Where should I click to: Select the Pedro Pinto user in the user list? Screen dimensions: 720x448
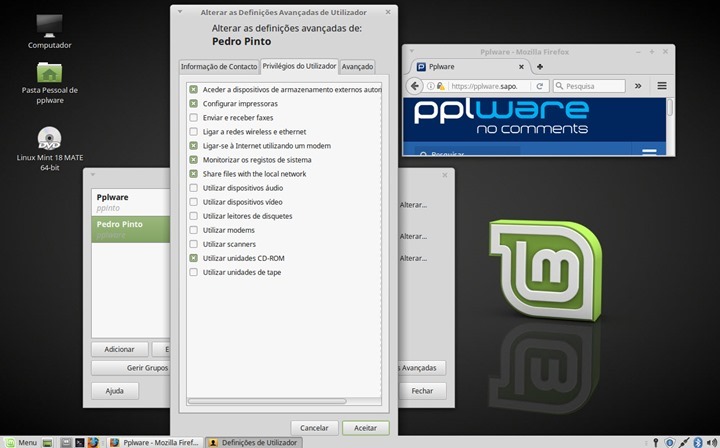coord(130,229)
